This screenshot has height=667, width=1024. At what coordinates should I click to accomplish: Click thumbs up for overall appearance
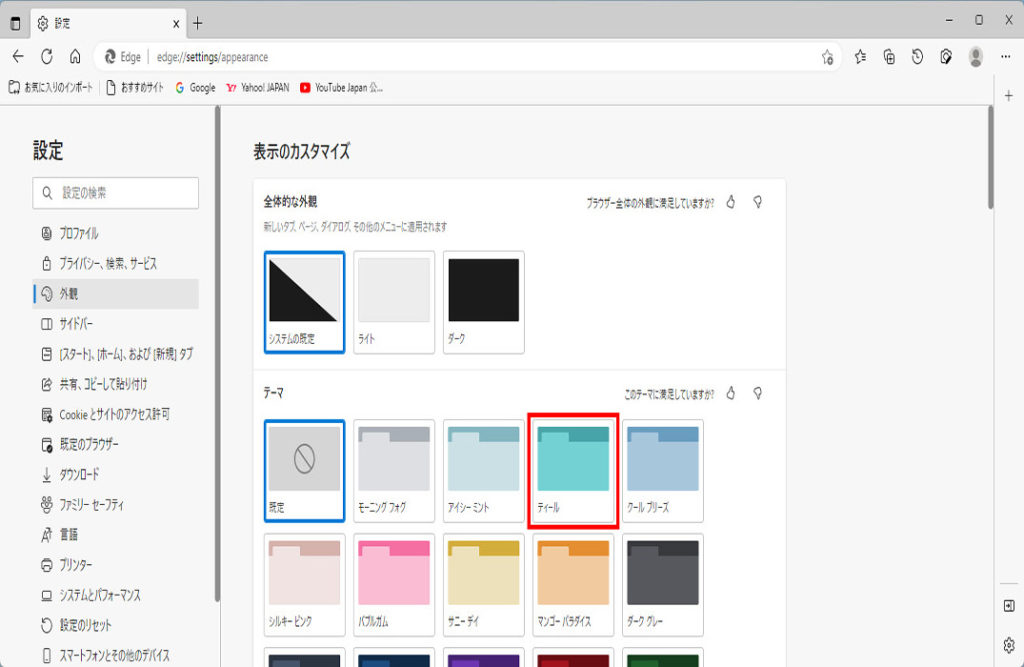point(731,202)
